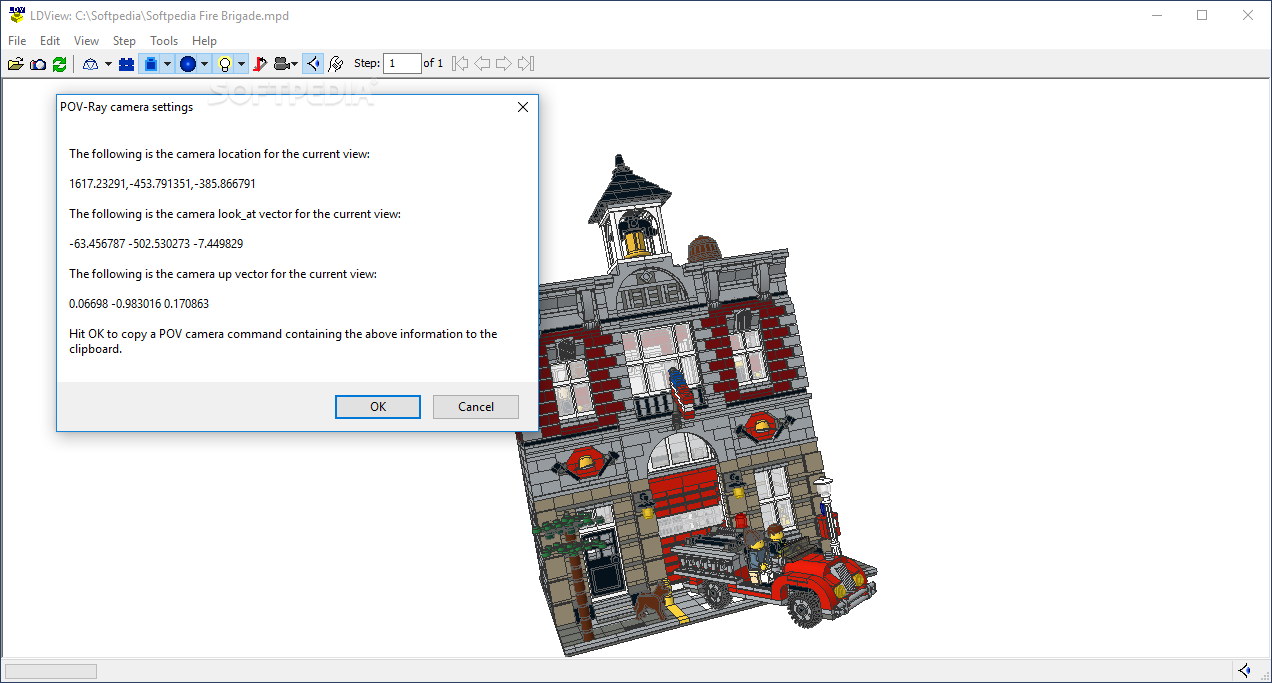Open the Edit menu

pos(50,41)
